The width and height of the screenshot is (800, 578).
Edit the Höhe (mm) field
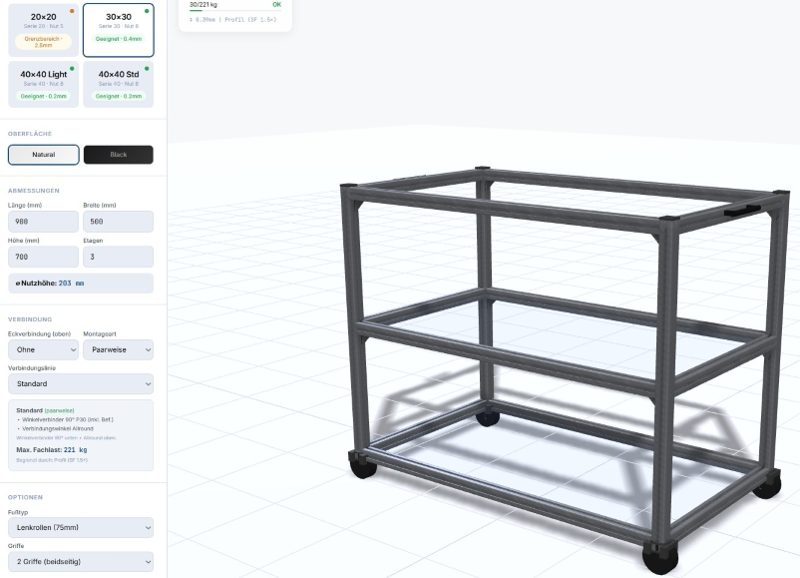point(43,257)
